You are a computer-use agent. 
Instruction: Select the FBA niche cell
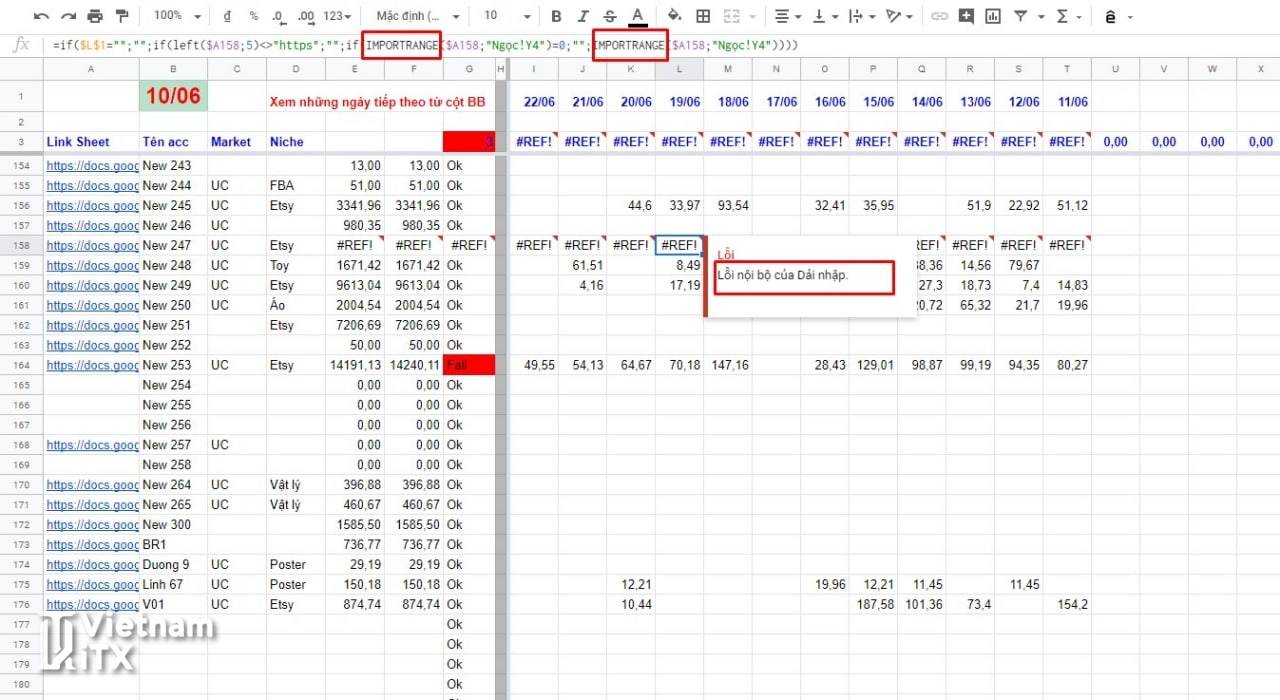296,185
